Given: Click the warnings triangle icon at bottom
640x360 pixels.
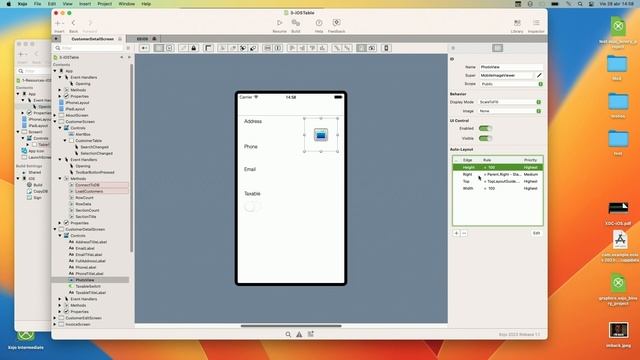Looking at the screenshot, I should [x=299, y=334].
